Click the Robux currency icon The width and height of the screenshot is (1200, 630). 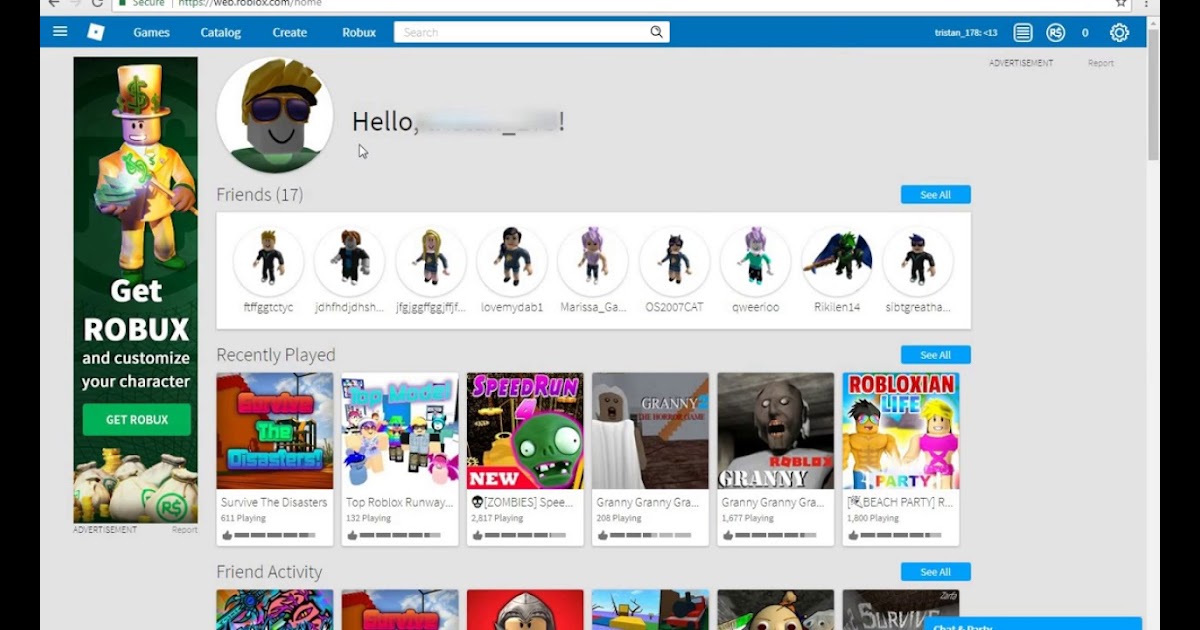(1055, 32)
